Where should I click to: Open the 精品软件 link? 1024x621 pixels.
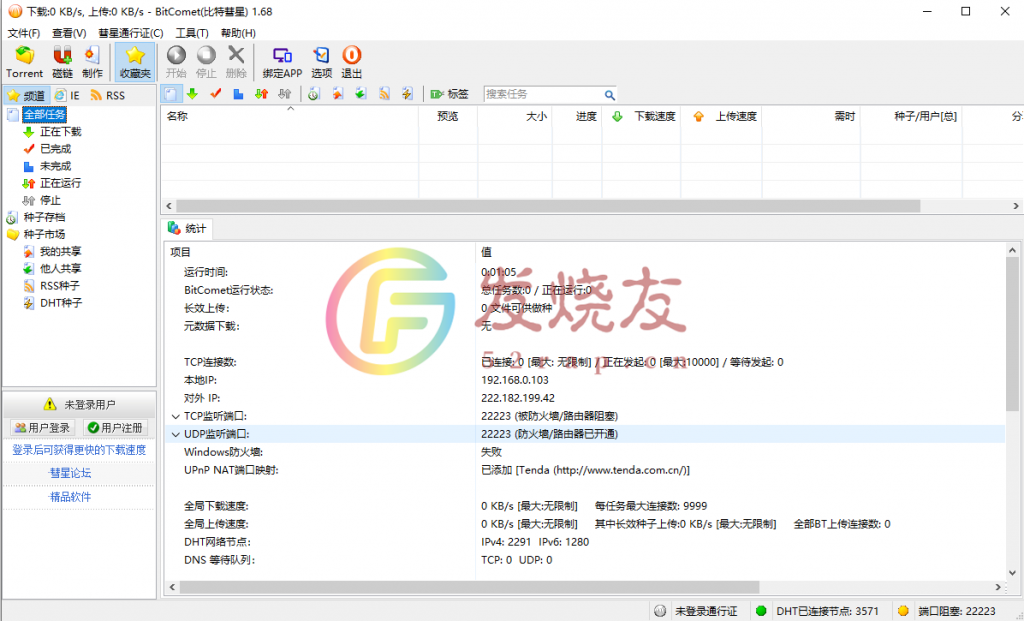(x=71, y=497)
